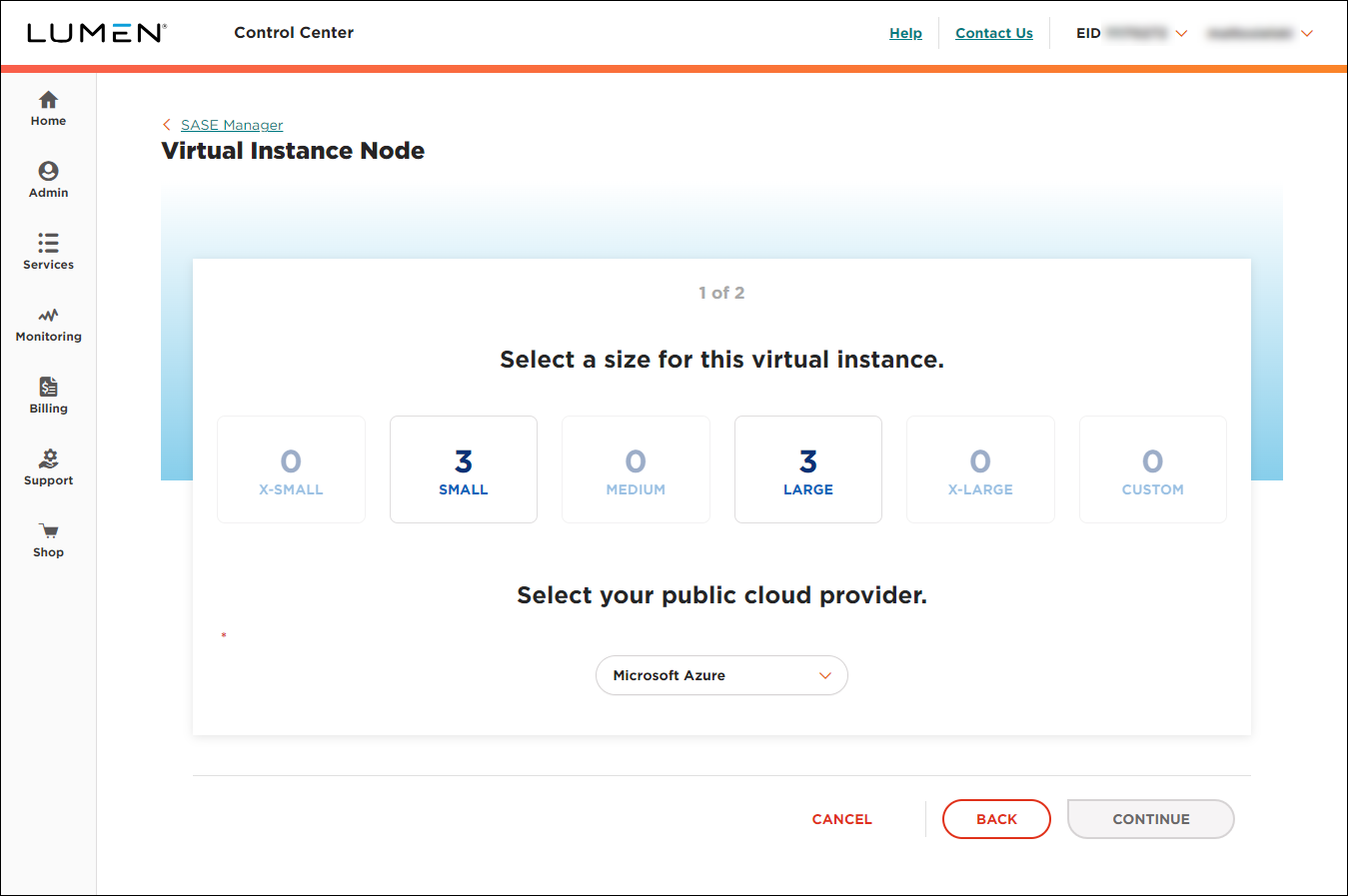The height and width of the screenshot is (896, 1348).
Task: Select the MEDIUM size card
Action: (x=636, y=469)
